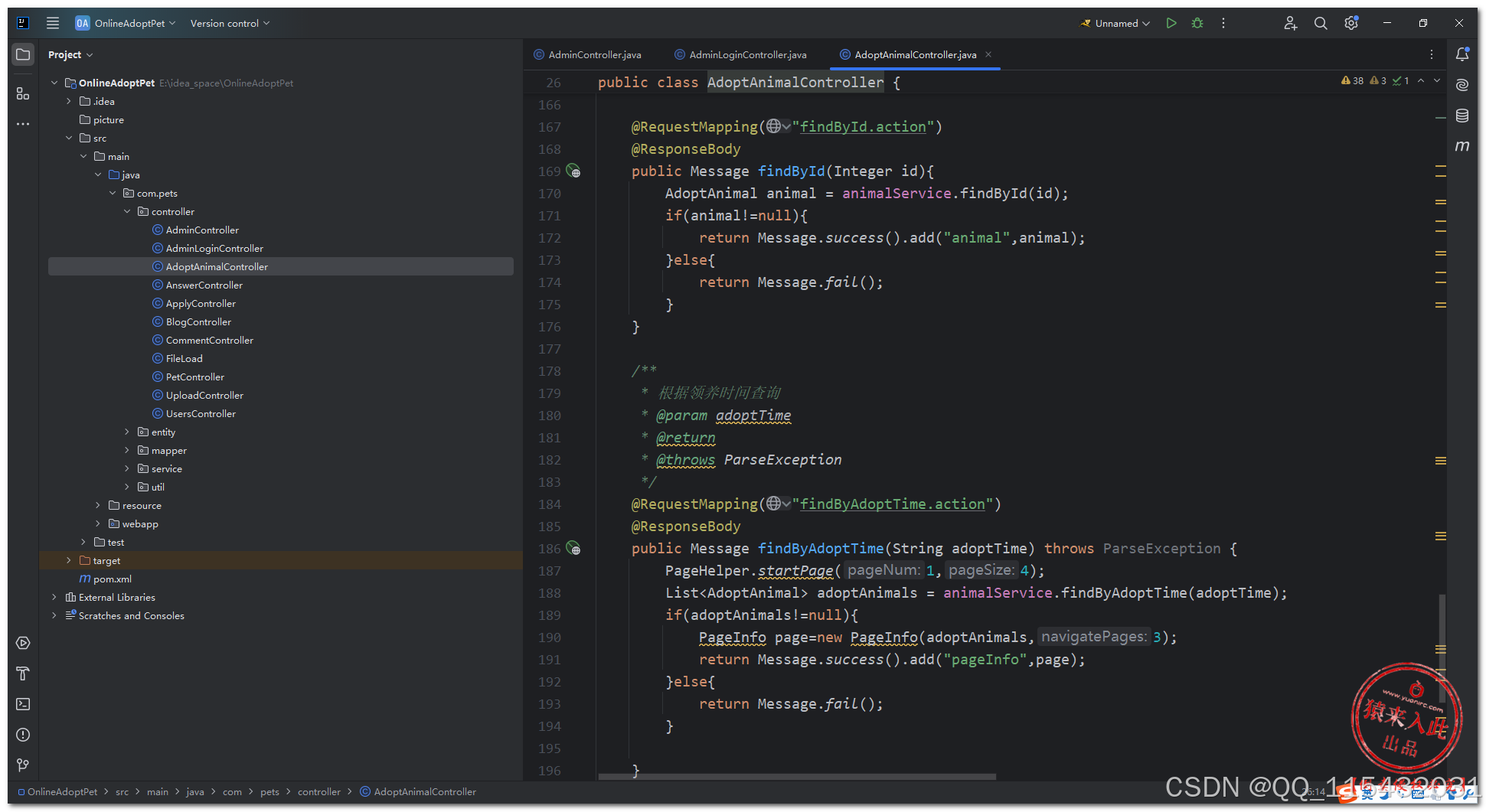
Task: Open OnlineAdoptPet project dropdown
Action: tap(126, 23)
